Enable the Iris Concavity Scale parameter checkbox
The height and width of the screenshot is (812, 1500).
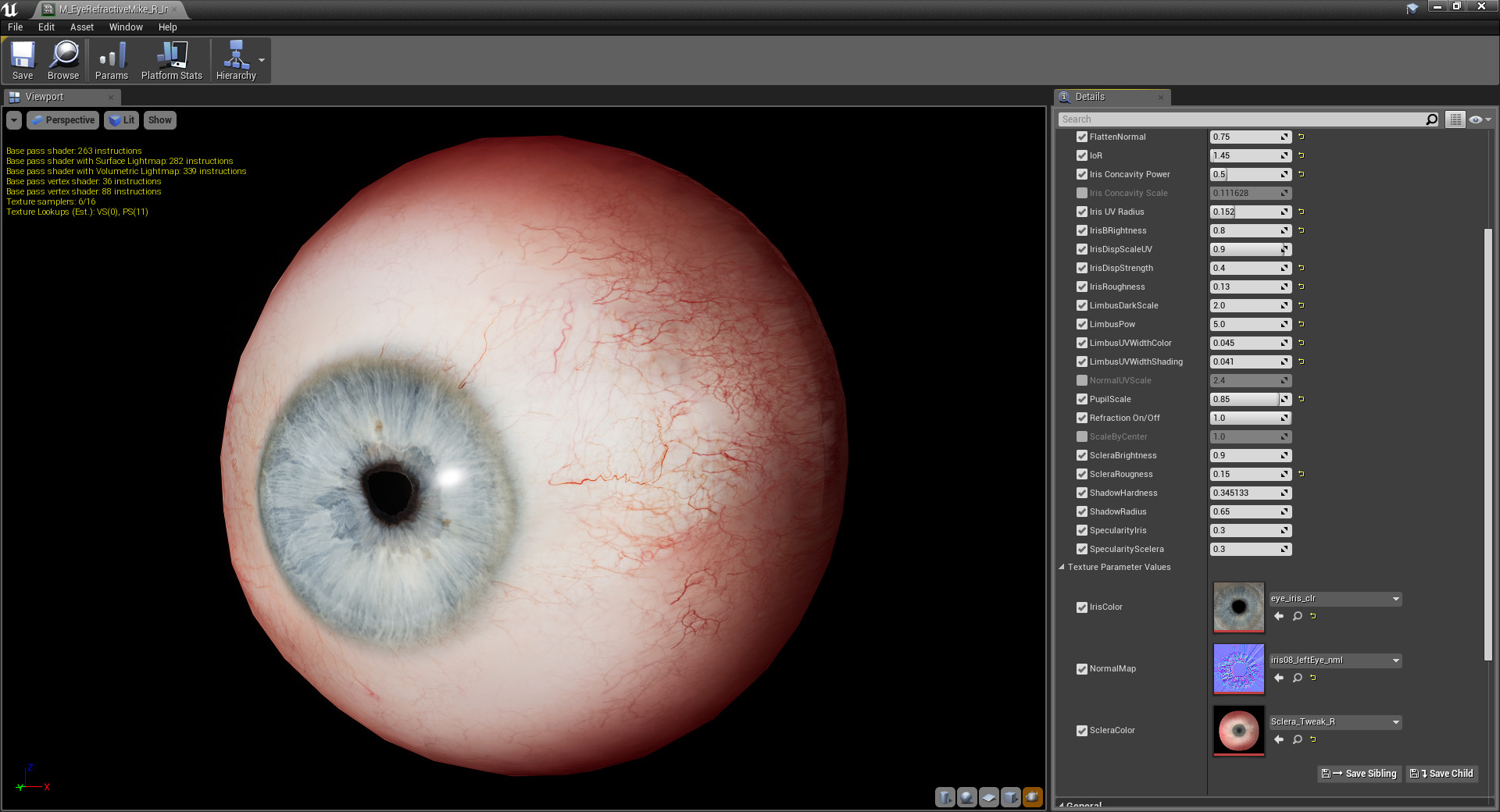1082,193
